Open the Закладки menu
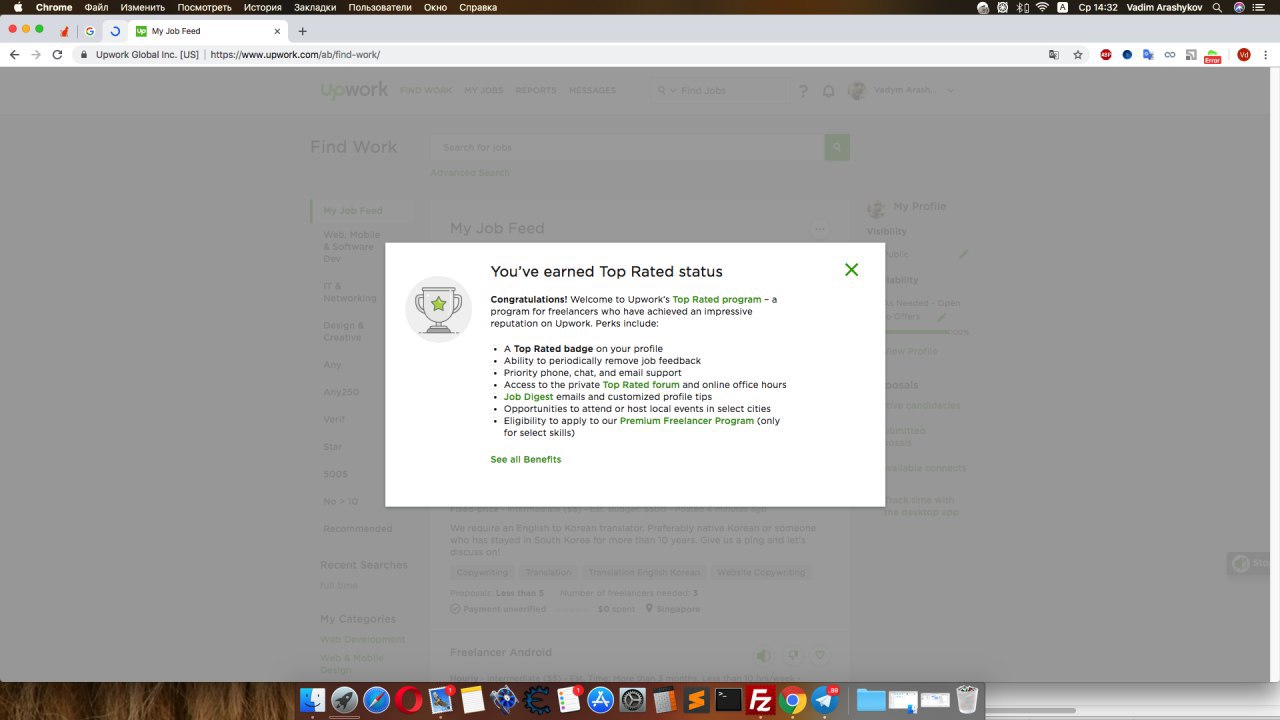The image size is (1280, 720). pyautogui.click(x=315, y=7)
